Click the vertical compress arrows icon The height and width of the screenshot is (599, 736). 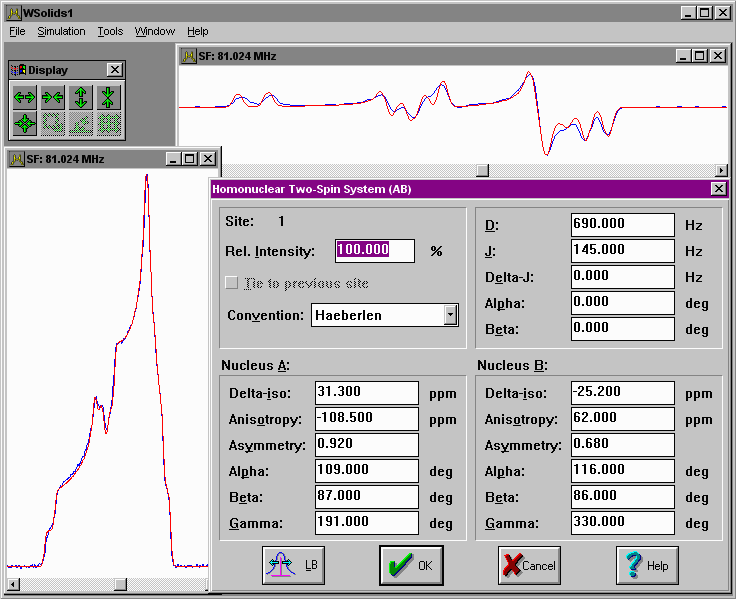pyautogui.click(x=109, y=97)
